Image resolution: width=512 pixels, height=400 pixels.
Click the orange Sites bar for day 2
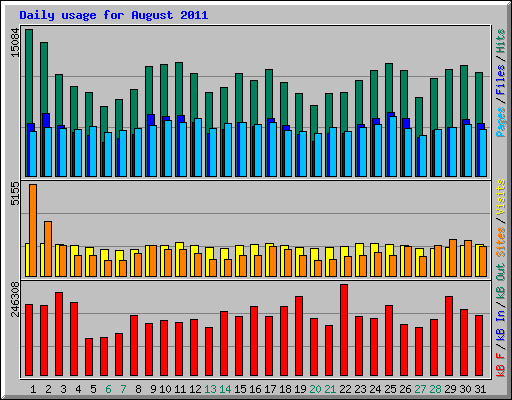(48, 249)
